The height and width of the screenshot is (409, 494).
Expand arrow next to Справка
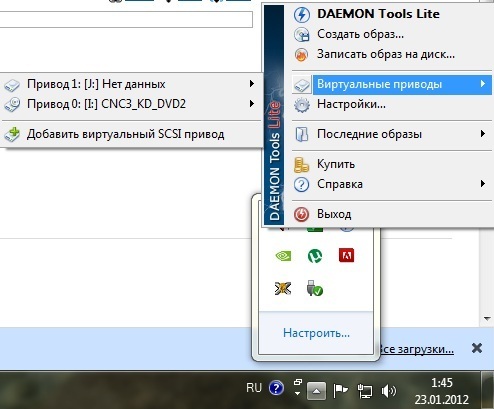pos(483,184)
